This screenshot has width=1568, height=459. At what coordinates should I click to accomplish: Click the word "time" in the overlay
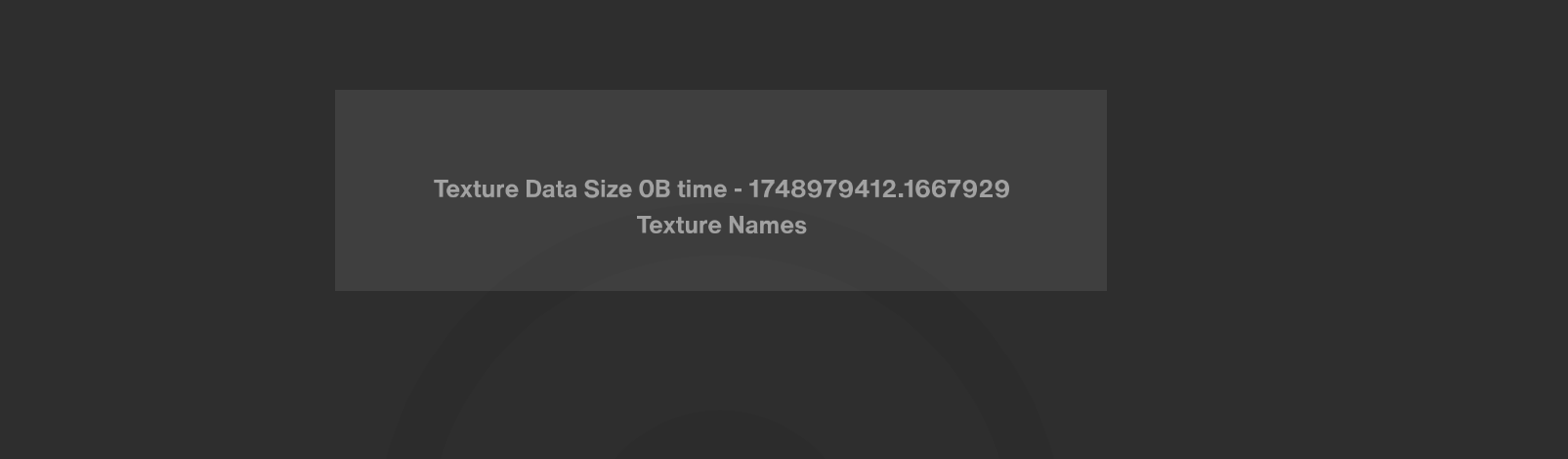(x=701, y=188)
